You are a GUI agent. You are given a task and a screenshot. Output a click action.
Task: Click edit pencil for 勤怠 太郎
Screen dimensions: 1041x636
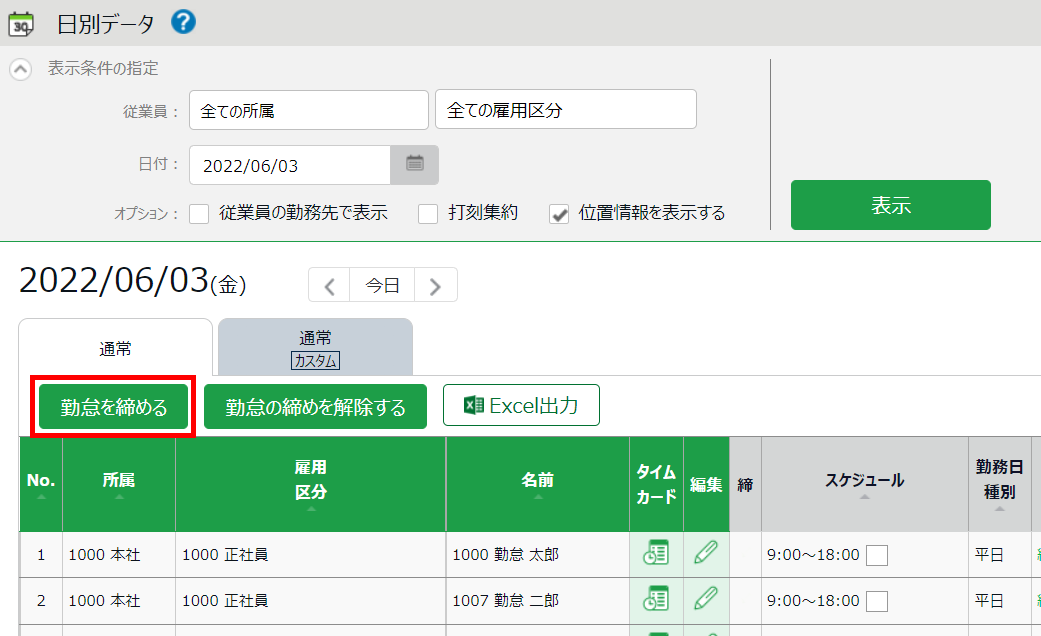point(706,554)
